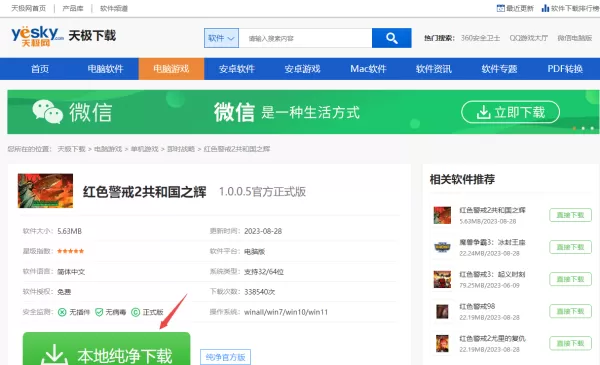600x365 pixels.
Task: Click the first banner carousel dot
Action: point(574,129)
